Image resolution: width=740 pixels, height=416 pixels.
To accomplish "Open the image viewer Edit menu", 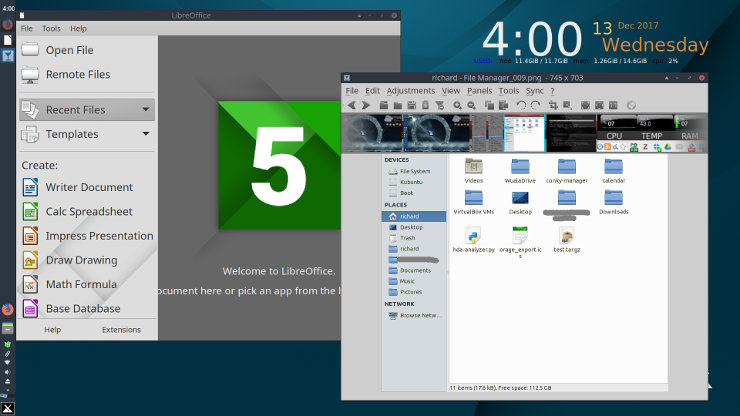I will pos(372,91).
